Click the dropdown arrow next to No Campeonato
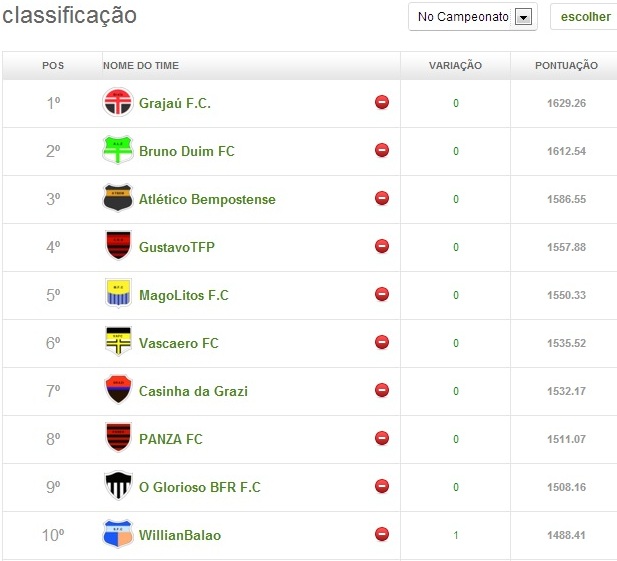 point(522,17)
